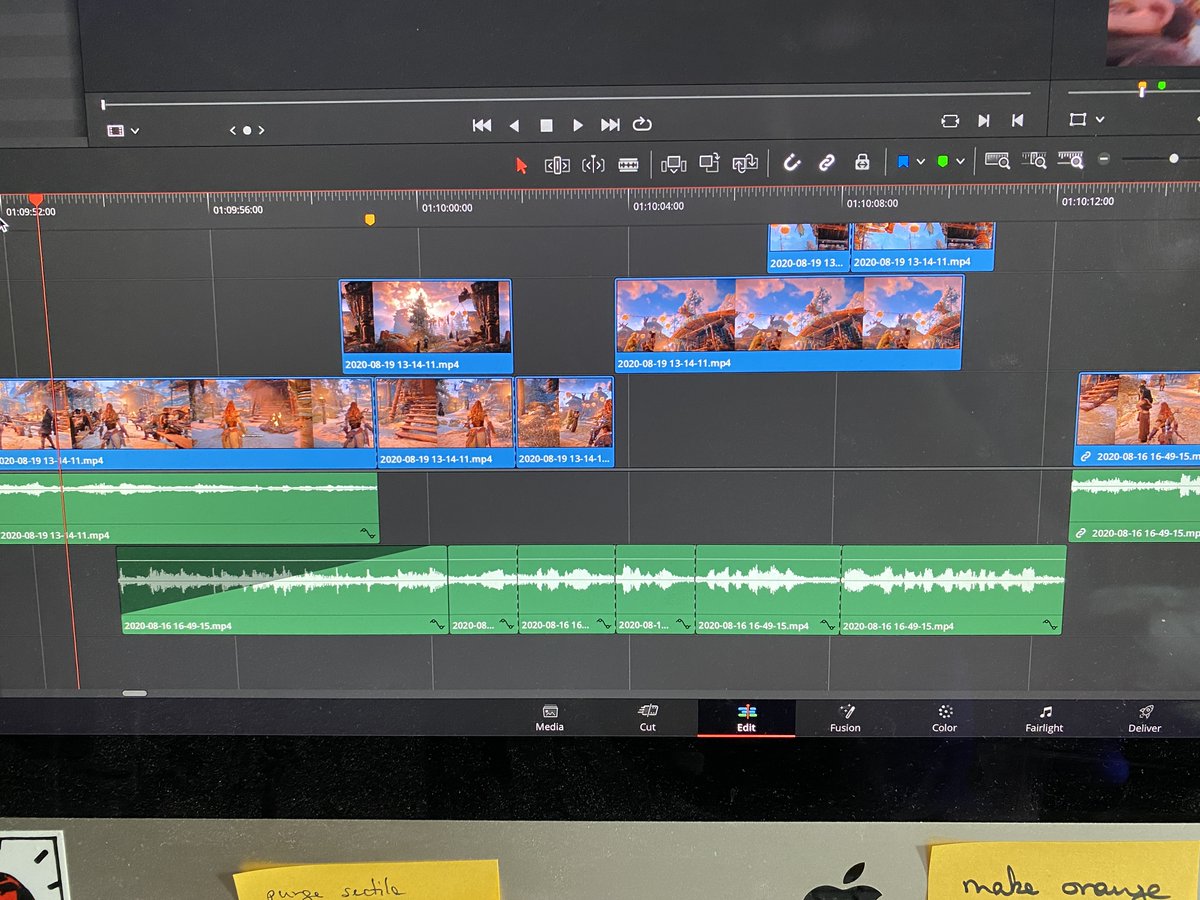1200x900 pixels.
Task: Click the 01:10:04:00 timecode on the ruler
Action: point(658,207)
